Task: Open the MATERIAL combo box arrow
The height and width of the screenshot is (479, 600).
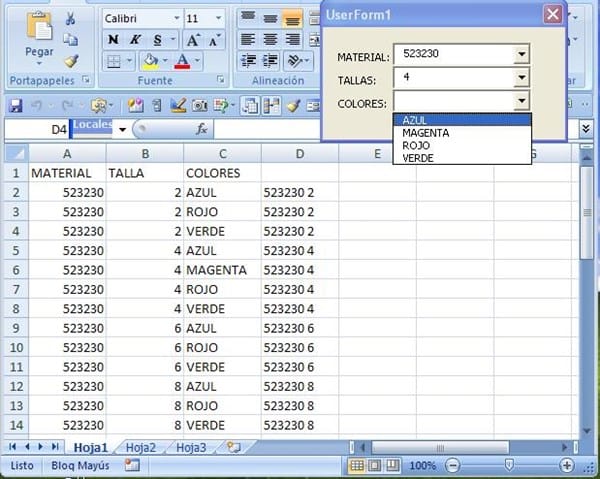Action: point(521,54)
